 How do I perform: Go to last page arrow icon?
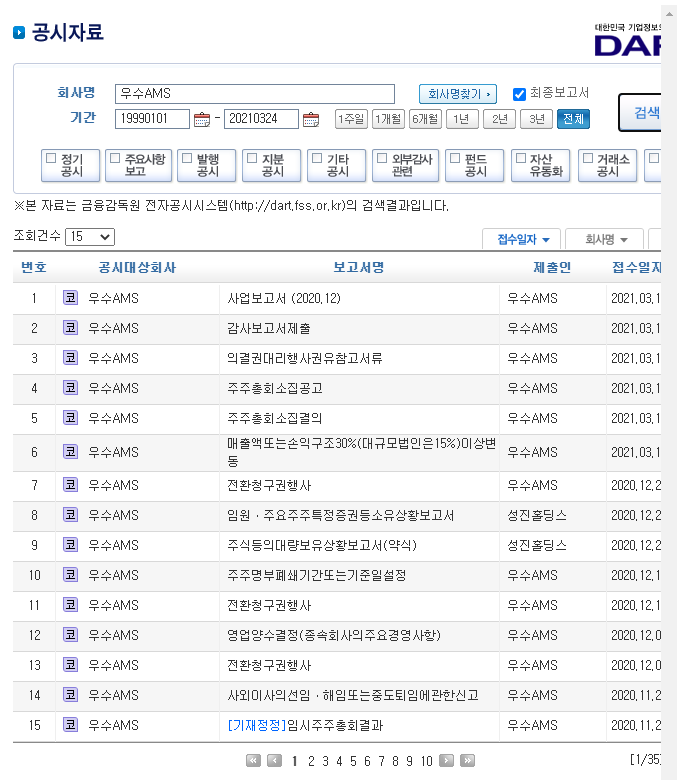pyautogui.click(x=468, y=761)
